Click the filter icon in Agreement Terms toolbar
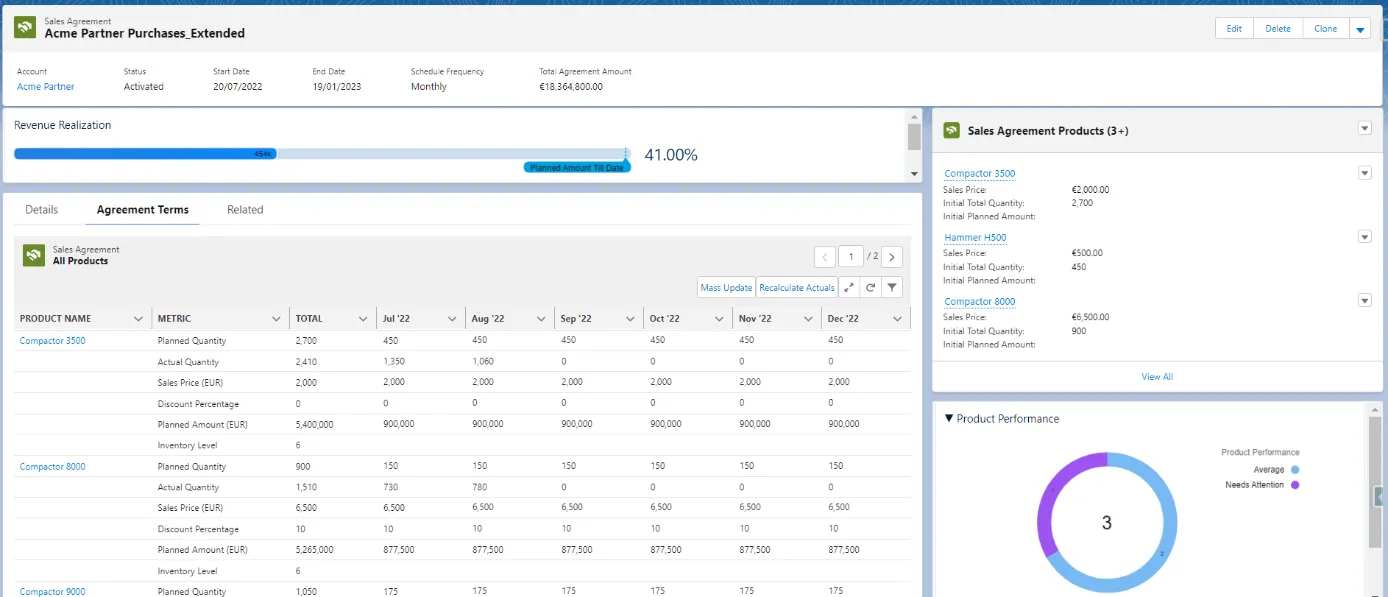This screenshot has height=597, width=1388. 890,287
